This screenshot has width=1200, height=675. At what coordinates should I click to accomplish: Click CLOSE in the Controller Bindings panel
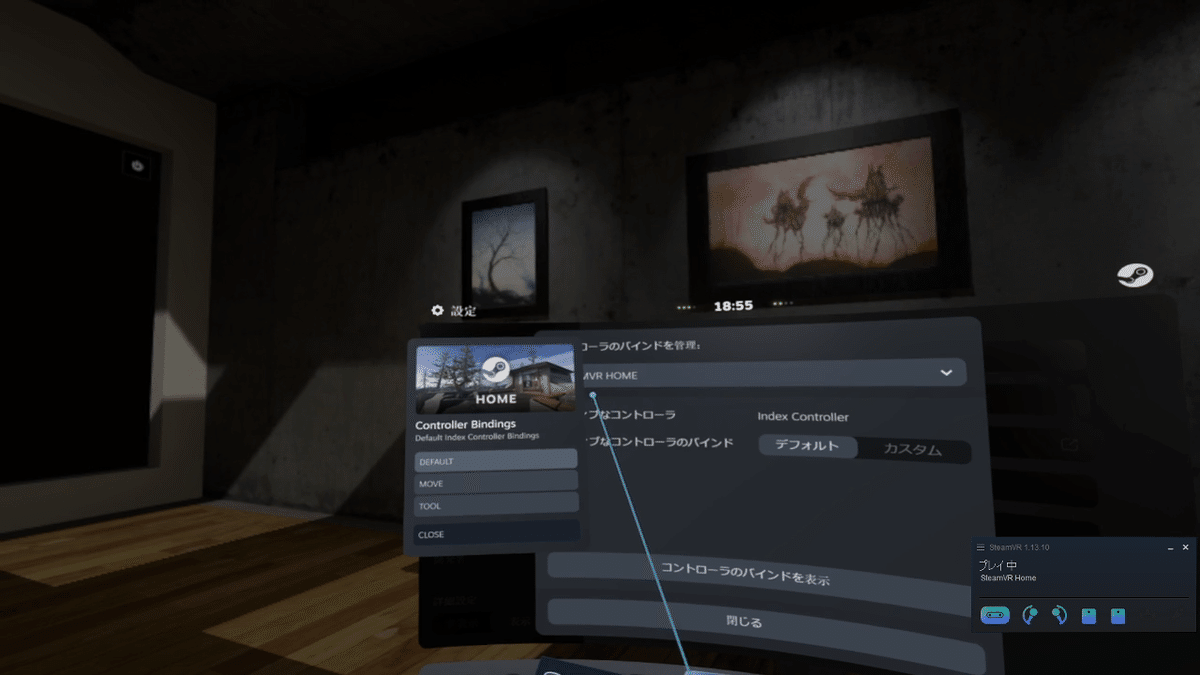(497, 532)
